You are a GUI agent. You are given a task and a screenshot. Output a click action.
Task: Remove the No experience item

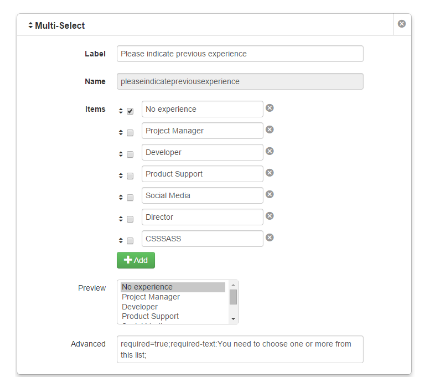tap(270, 108)
